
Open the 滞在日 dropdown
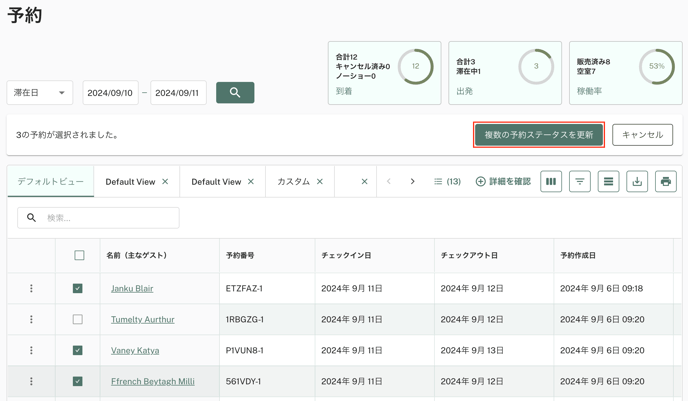click(40, 93)
